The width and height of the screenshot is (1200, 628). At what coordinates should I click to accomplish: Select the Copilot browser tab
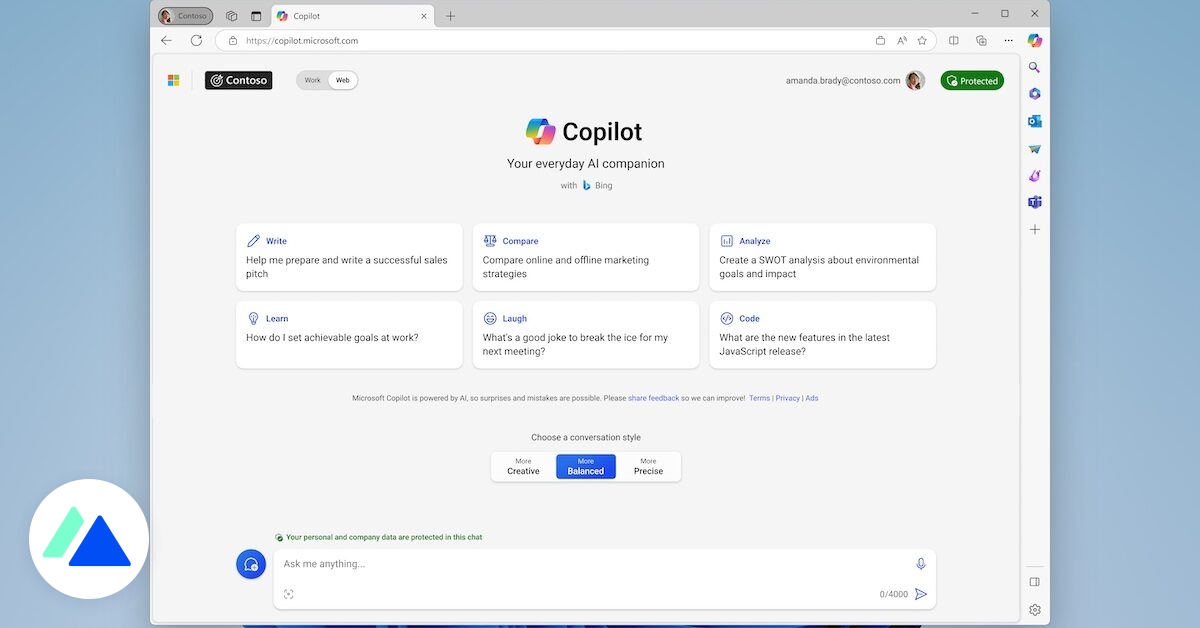tap(352, 16)
